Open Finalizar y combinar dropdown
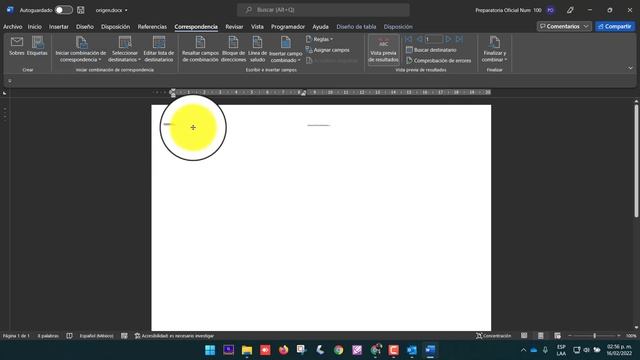The width and height of the screenshot is (640, 360). [494, 49]
